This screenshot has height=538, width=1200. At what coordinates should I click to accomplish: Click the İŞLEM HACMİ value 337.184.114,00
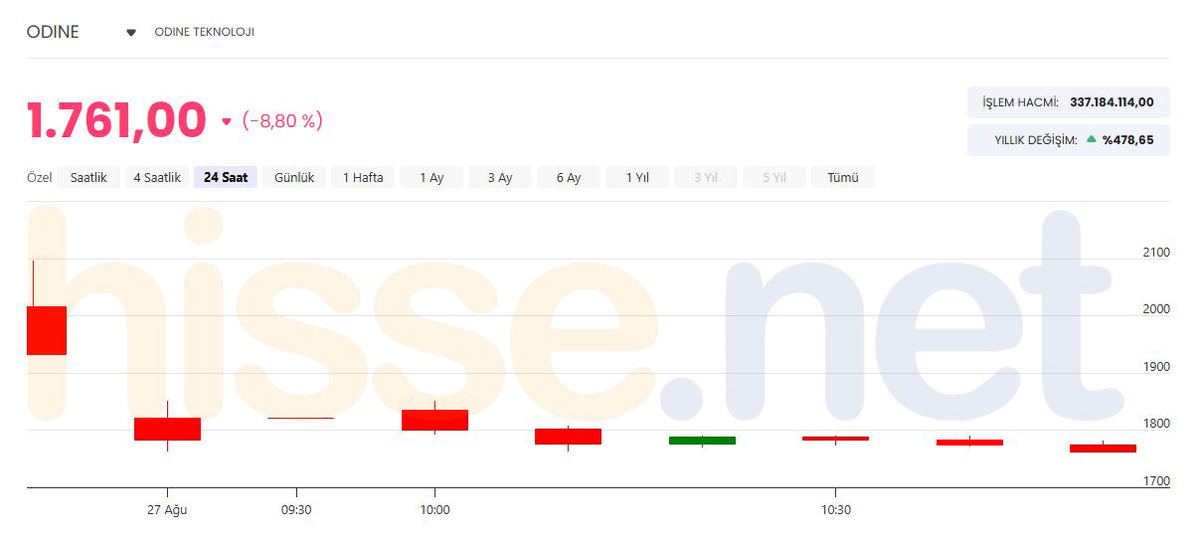pos(1112,102)
